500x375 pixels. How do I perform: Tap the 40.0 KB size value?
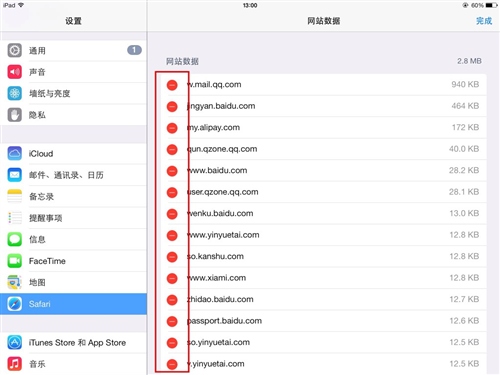coord(464,149)
